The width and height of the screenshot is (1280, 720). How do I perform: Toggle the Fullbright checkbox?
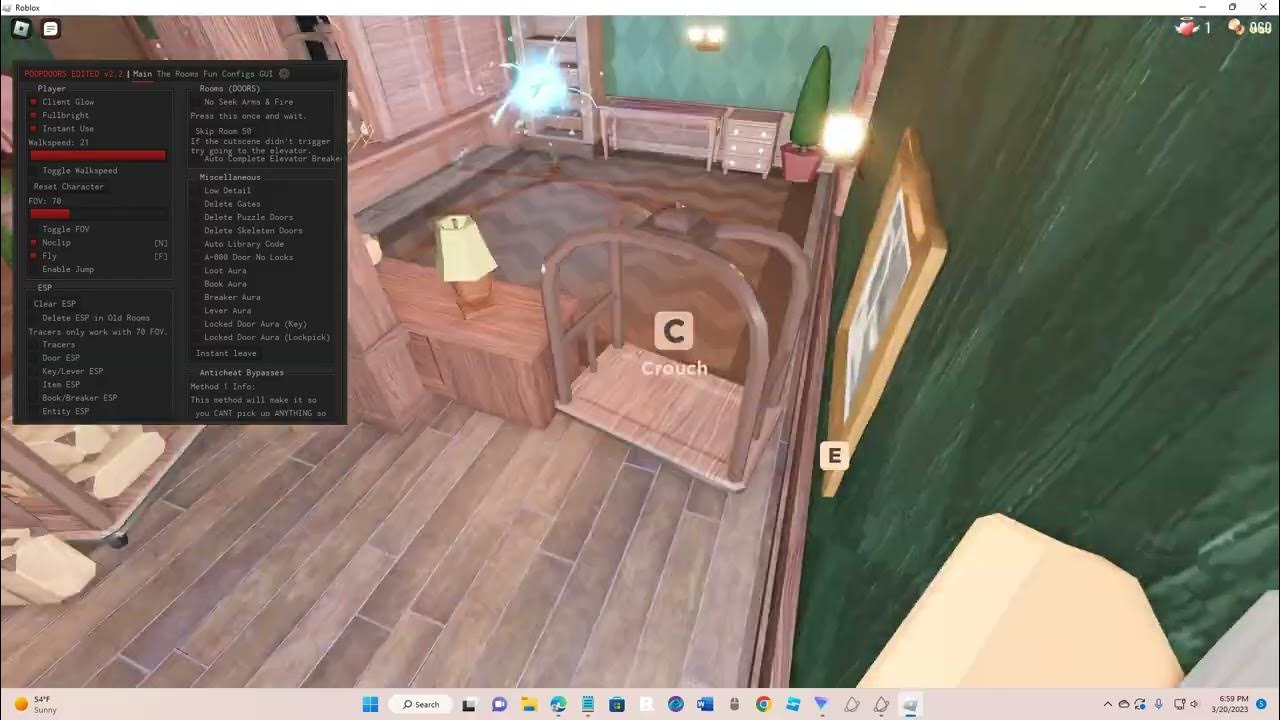(34, 115)
